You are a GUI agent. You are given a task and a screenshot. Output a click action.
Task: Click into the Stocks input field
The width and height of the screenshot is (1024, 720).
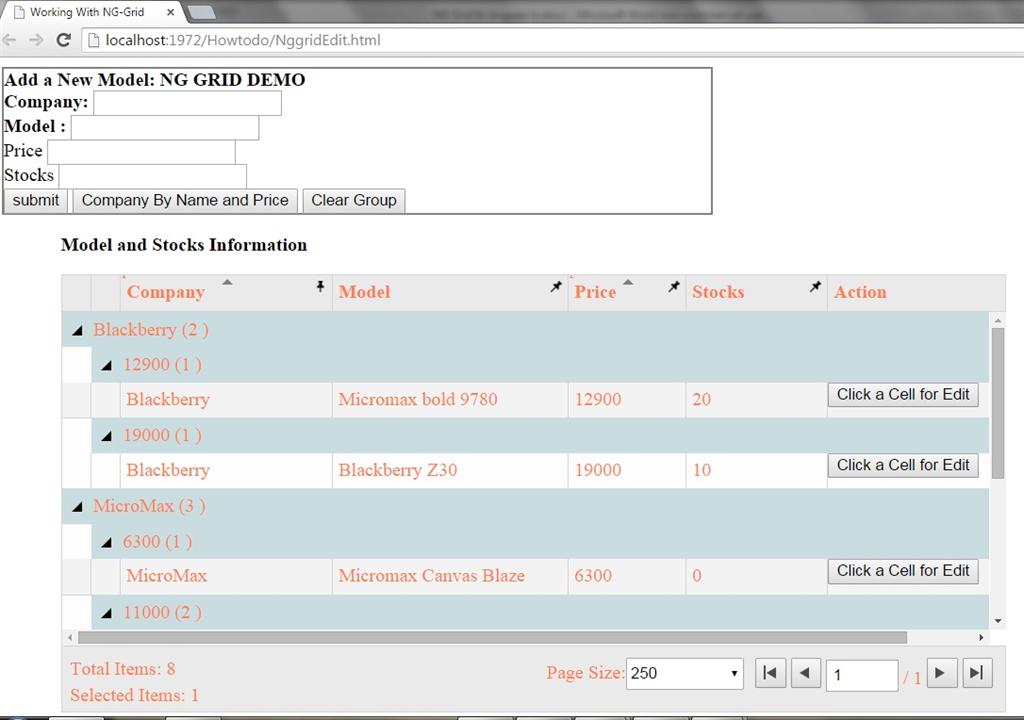pos(153,176)
